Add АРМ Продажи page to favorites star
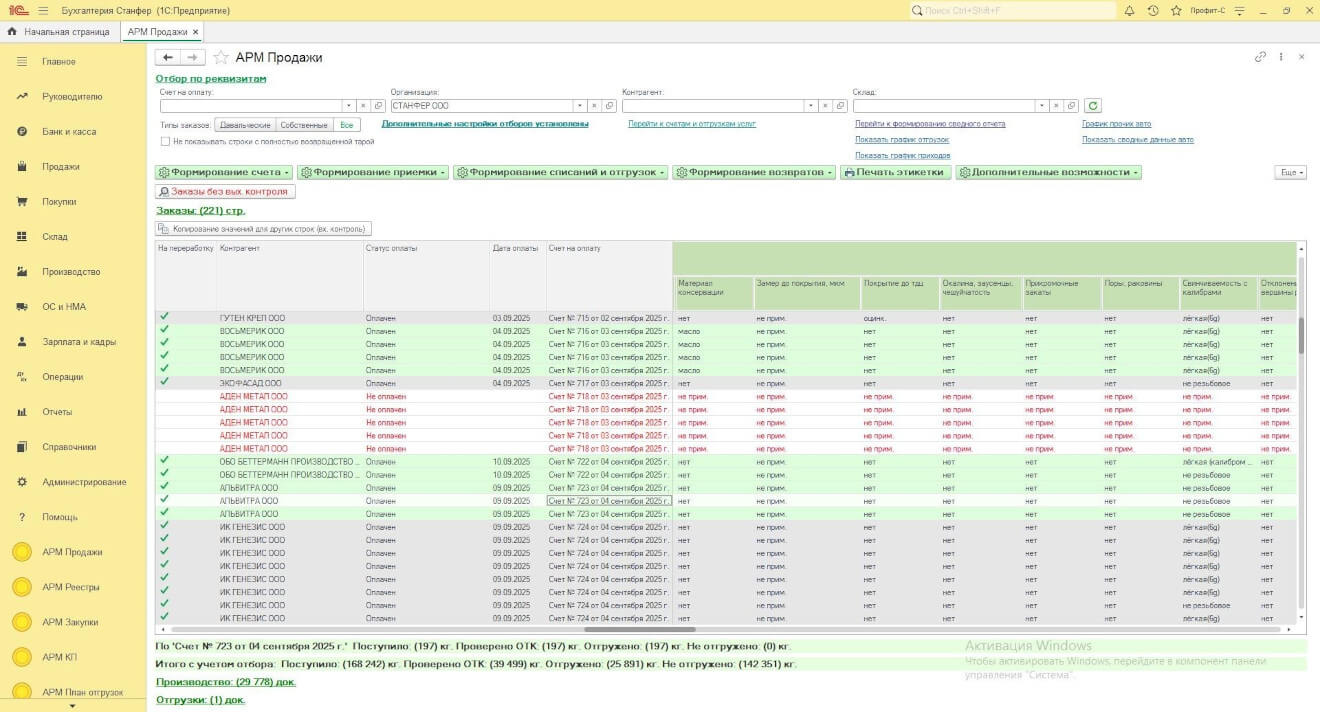This screenshot has width=1320, height=712. click(x=221, y=58)
